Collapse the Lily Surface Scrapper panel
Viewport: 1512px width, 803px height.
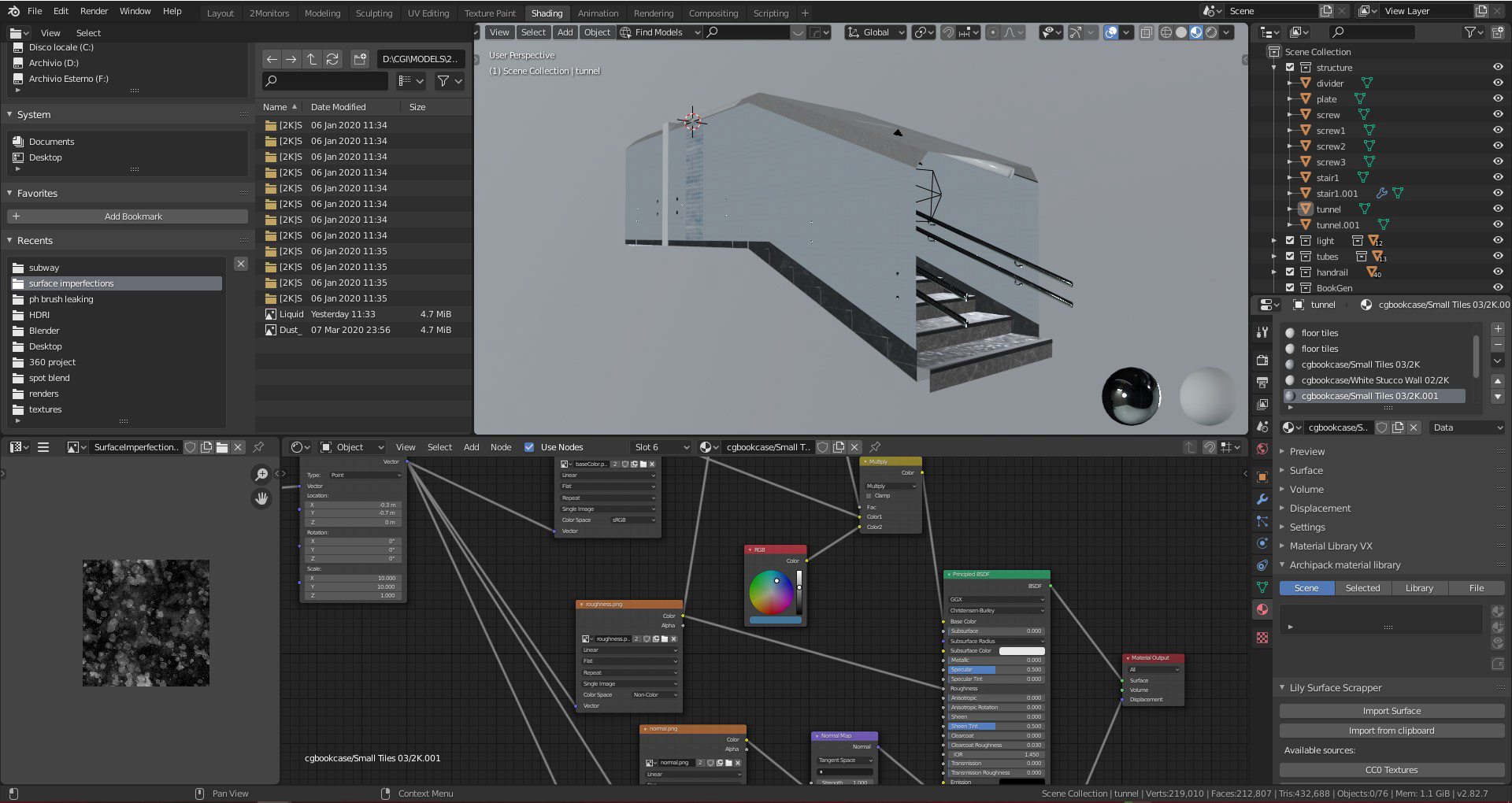pos(1335,688)
